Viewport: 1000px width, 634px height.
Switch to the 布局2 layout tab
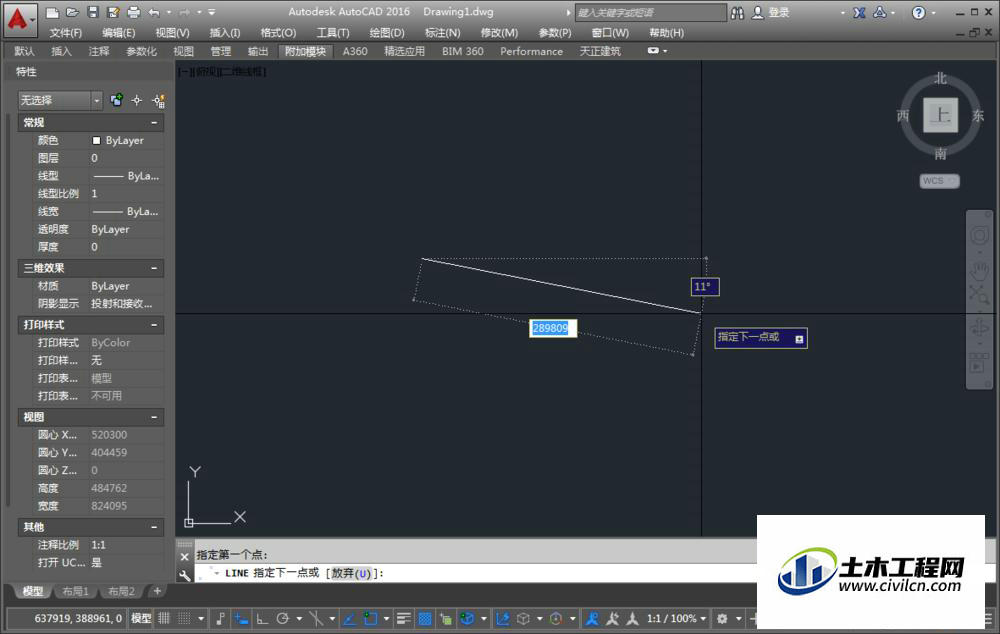tap(121, 592)
